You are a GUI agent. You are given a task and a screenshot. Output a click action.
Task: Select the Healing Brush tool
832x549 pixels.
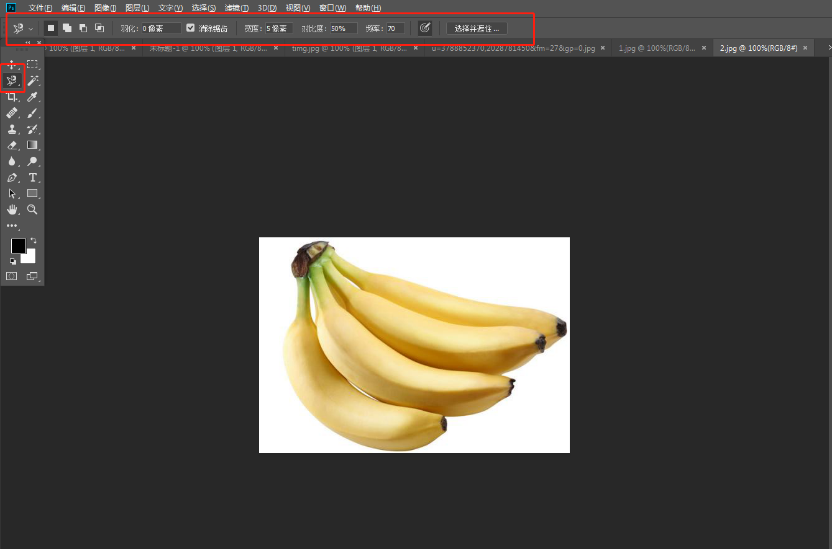[12, 113]
